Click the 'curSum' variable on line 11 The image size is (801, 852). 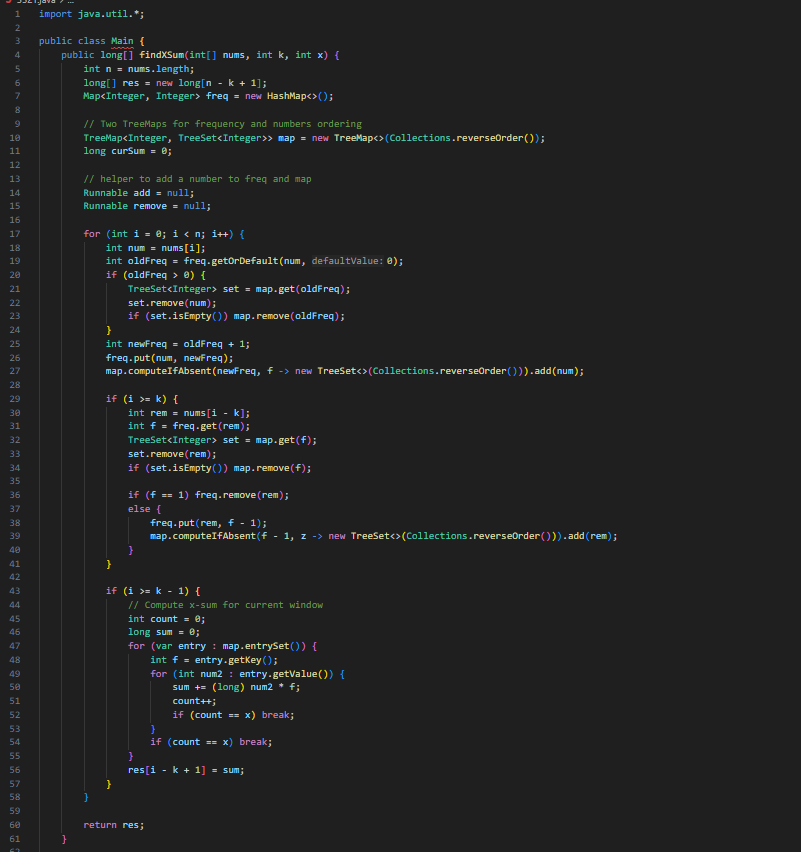pos(128,151)
